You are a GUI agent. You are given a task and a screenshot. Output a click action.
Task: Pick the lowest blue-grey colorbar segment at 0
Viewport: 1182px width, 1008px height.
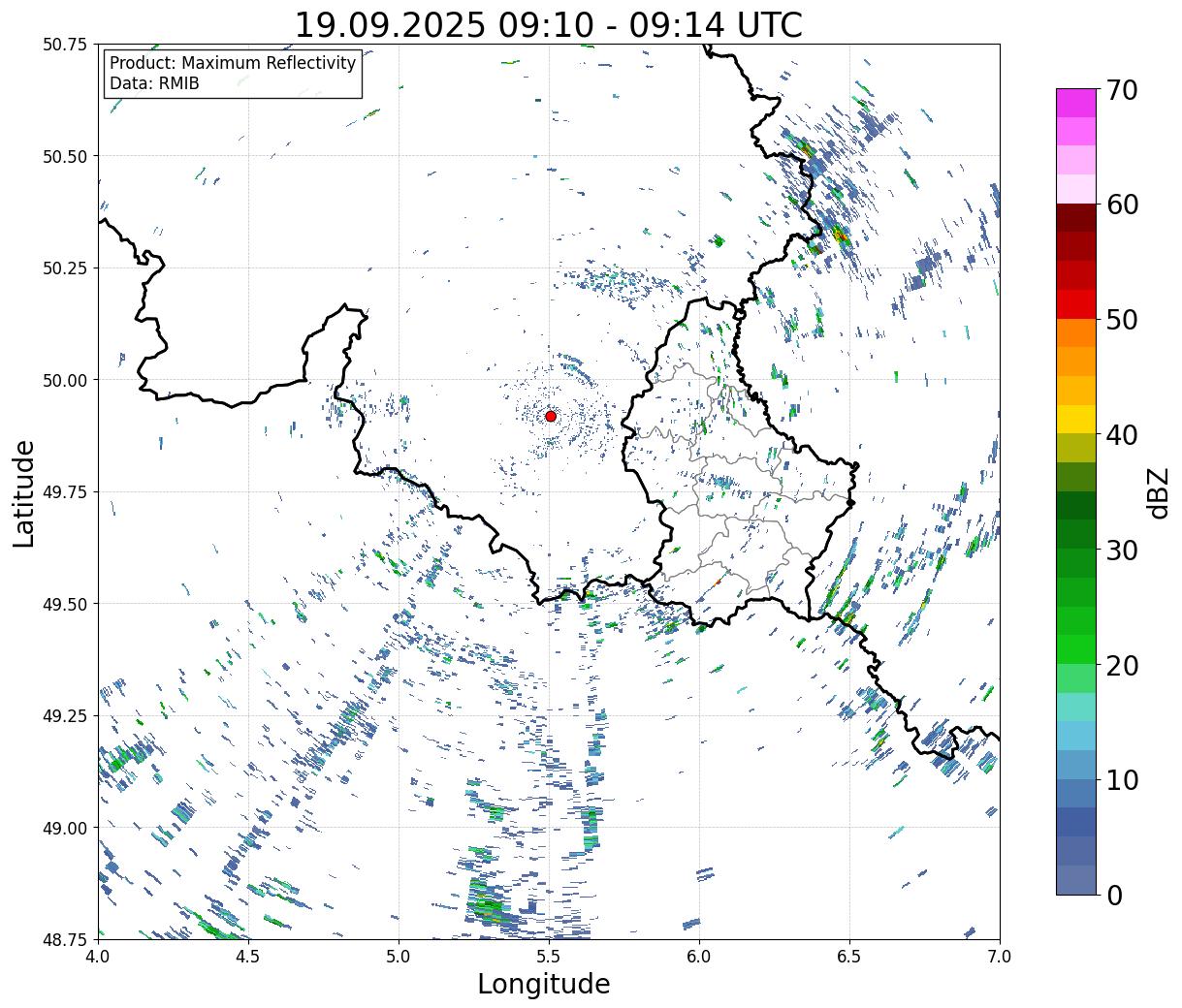pos(1076,879)
